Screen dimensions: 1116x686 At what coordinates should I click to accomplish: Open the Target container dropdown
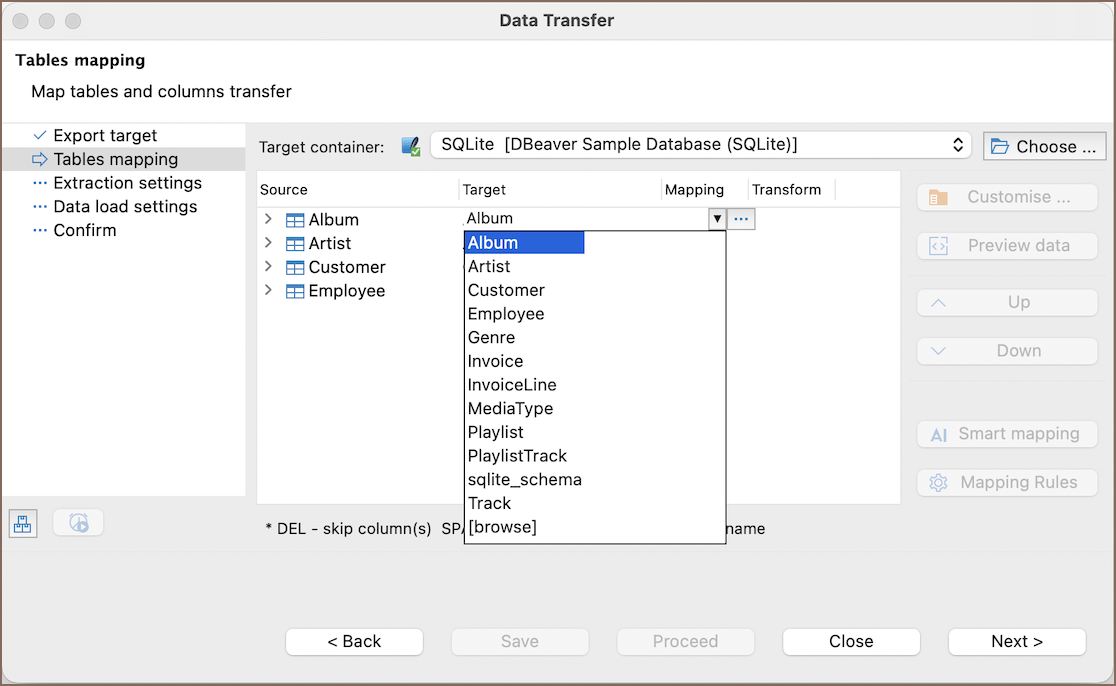(700, 145)
